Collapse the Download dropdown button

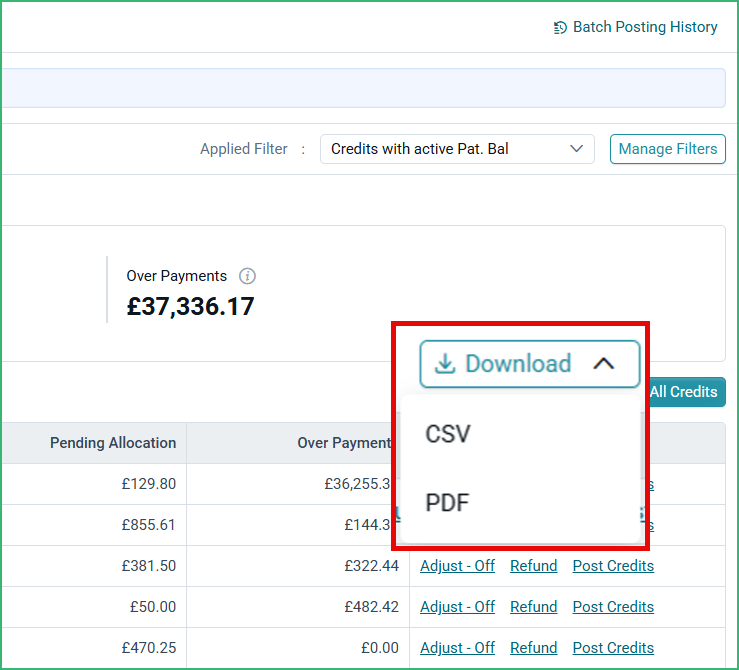(x=530, y=364)
